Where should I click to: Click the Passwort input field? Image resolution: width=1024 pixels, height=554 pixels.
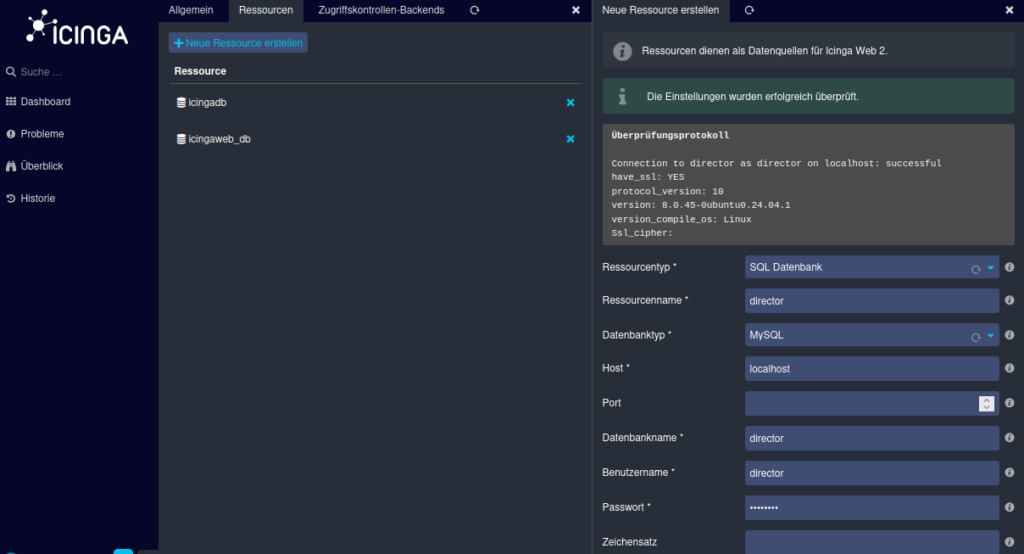click(x=872, y=508)
